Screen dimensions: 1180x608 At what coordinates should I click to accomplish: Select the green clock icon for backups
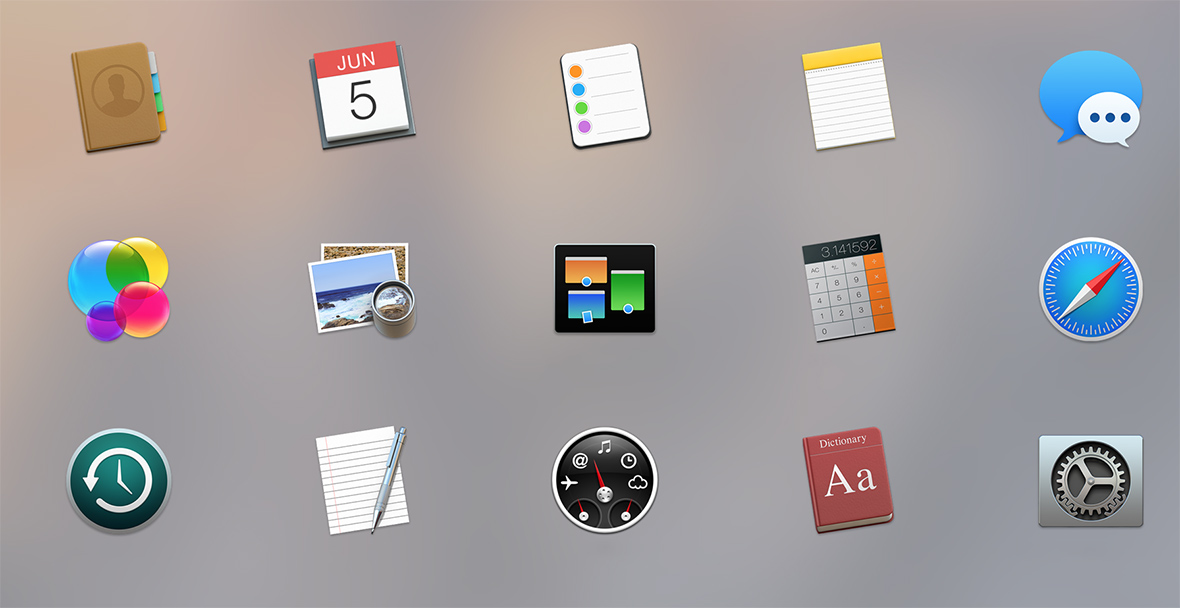click(x=118, y=480)
